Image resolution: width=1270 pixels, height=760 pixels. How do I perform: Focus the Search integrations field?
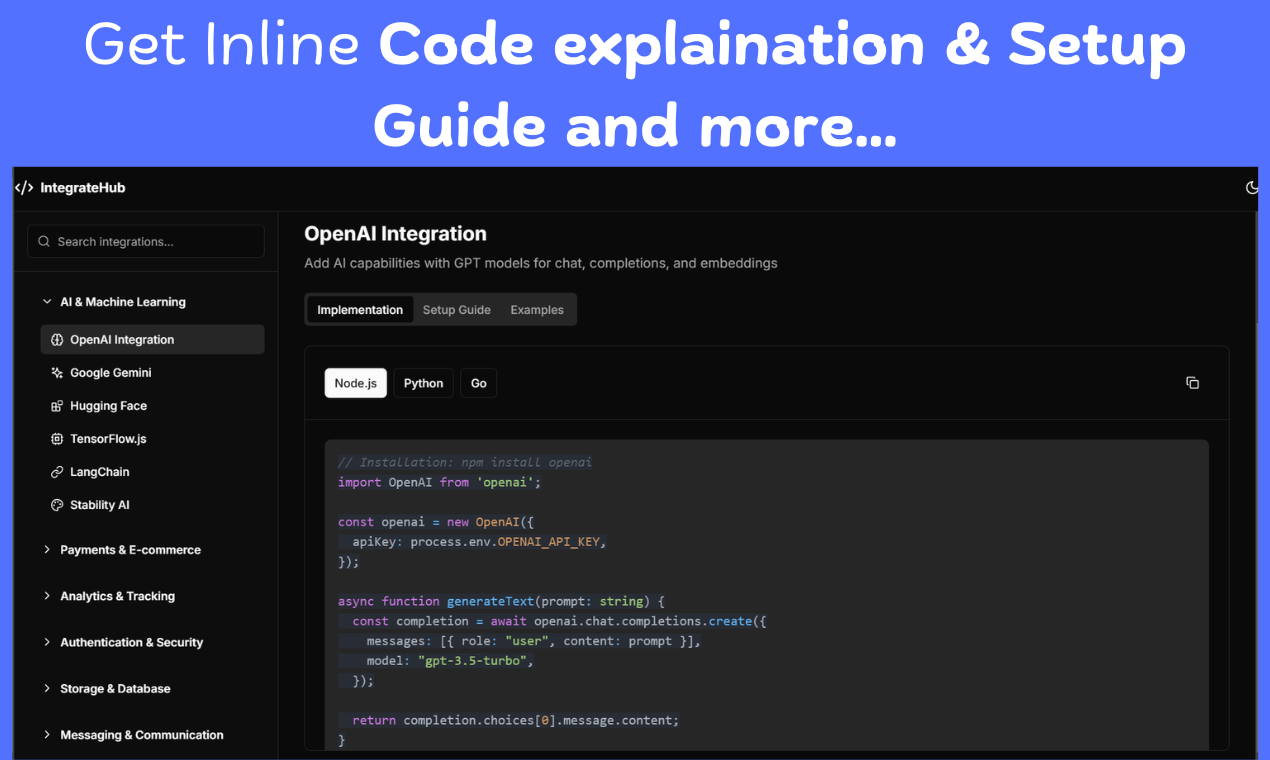pyautogui.click(x=146, y=241)
